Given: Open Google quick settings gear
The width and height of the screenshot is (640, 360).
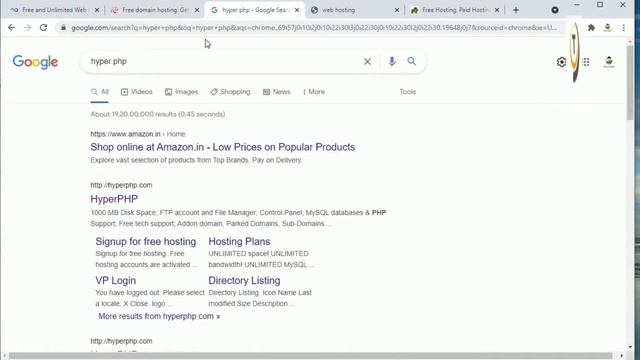Looking at the screenshot, I should tap(561, 62).
